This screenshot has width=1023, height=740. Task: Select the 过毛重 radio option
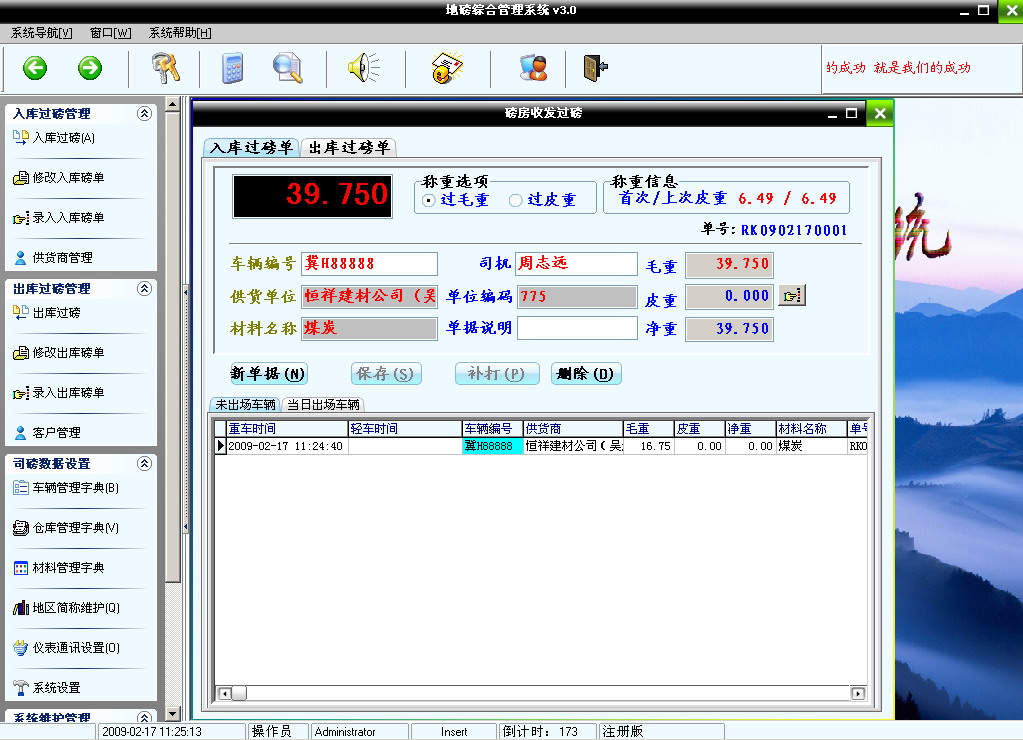coord(430,200)
